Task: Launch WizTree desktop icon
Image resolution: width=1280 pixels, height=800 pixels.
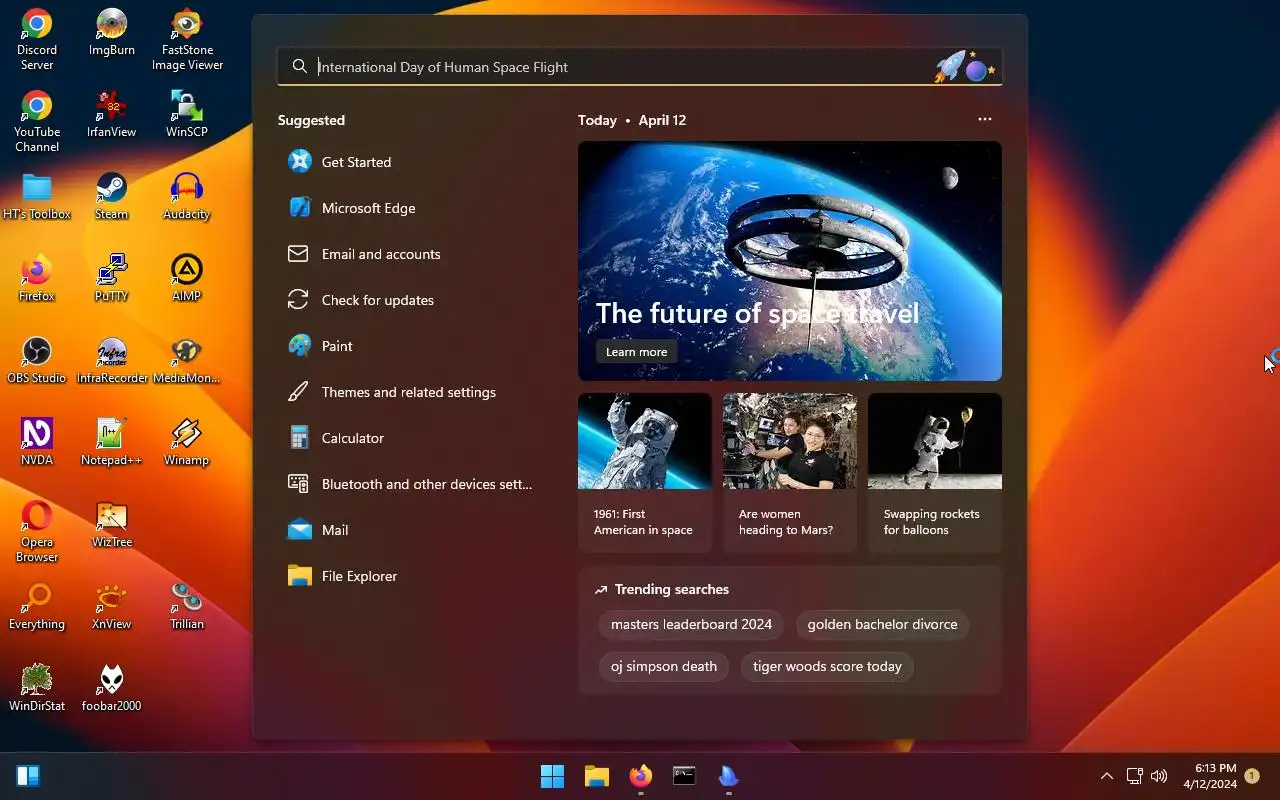Action: click(112, 525)
